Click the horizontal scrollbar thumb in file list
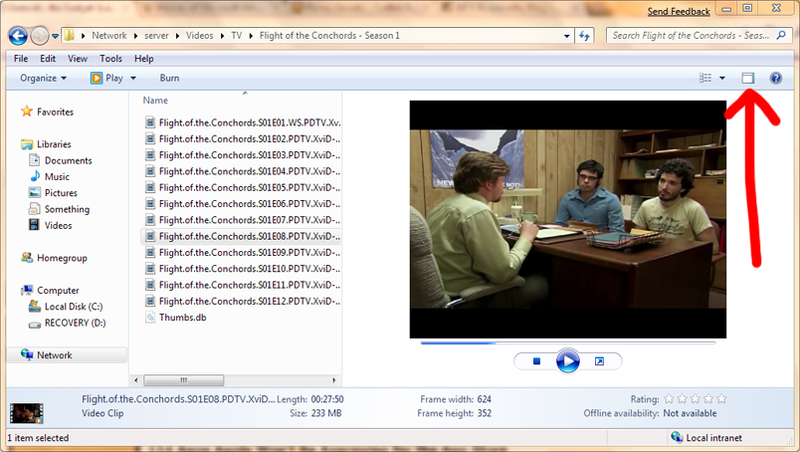The image size is (800, 452). pyautogui.click(x=184, y=380)
